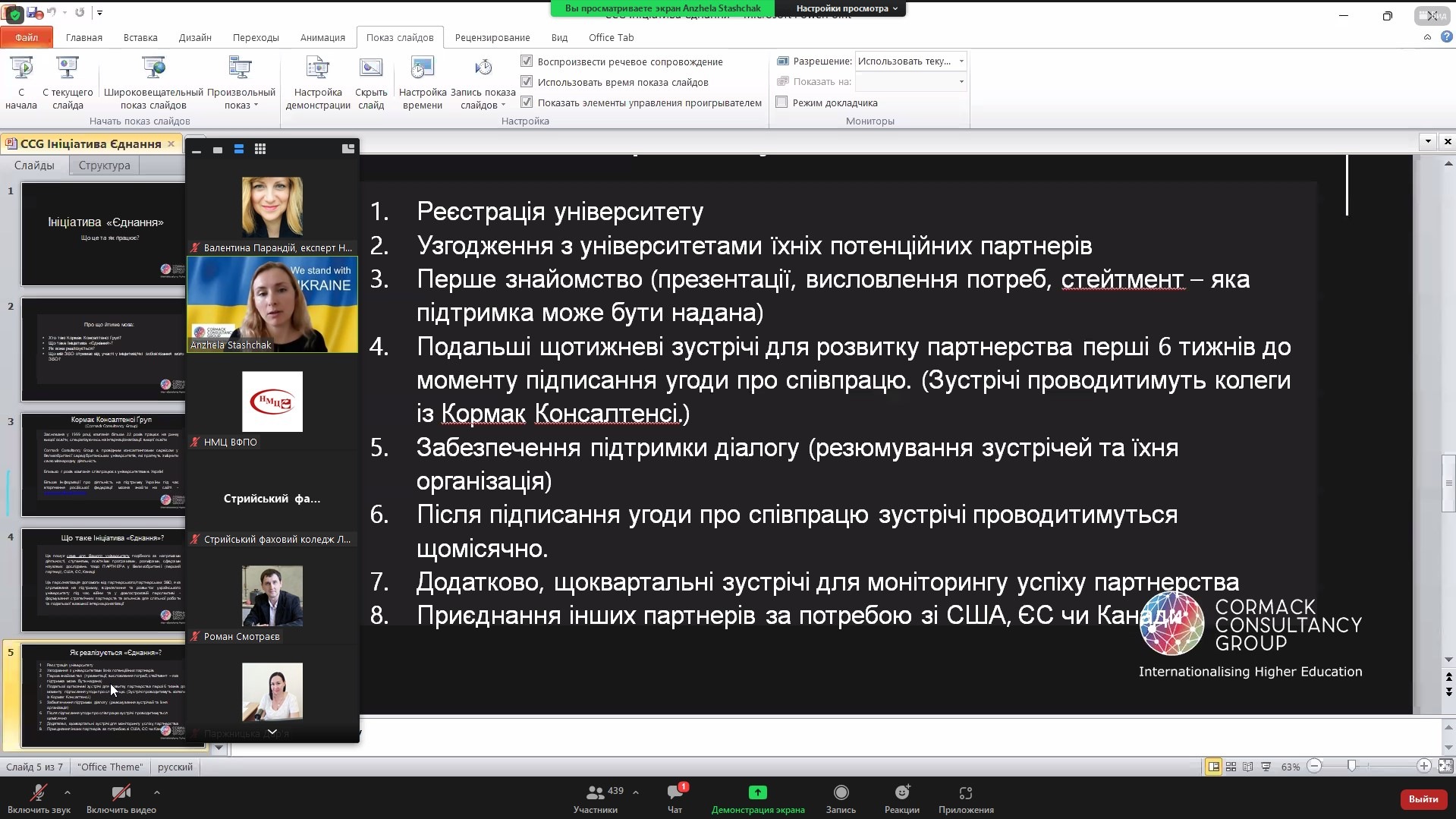The image size is (1456, 819).
Task: Save presentation via quick access toolbar
Action: pos(34,13)
